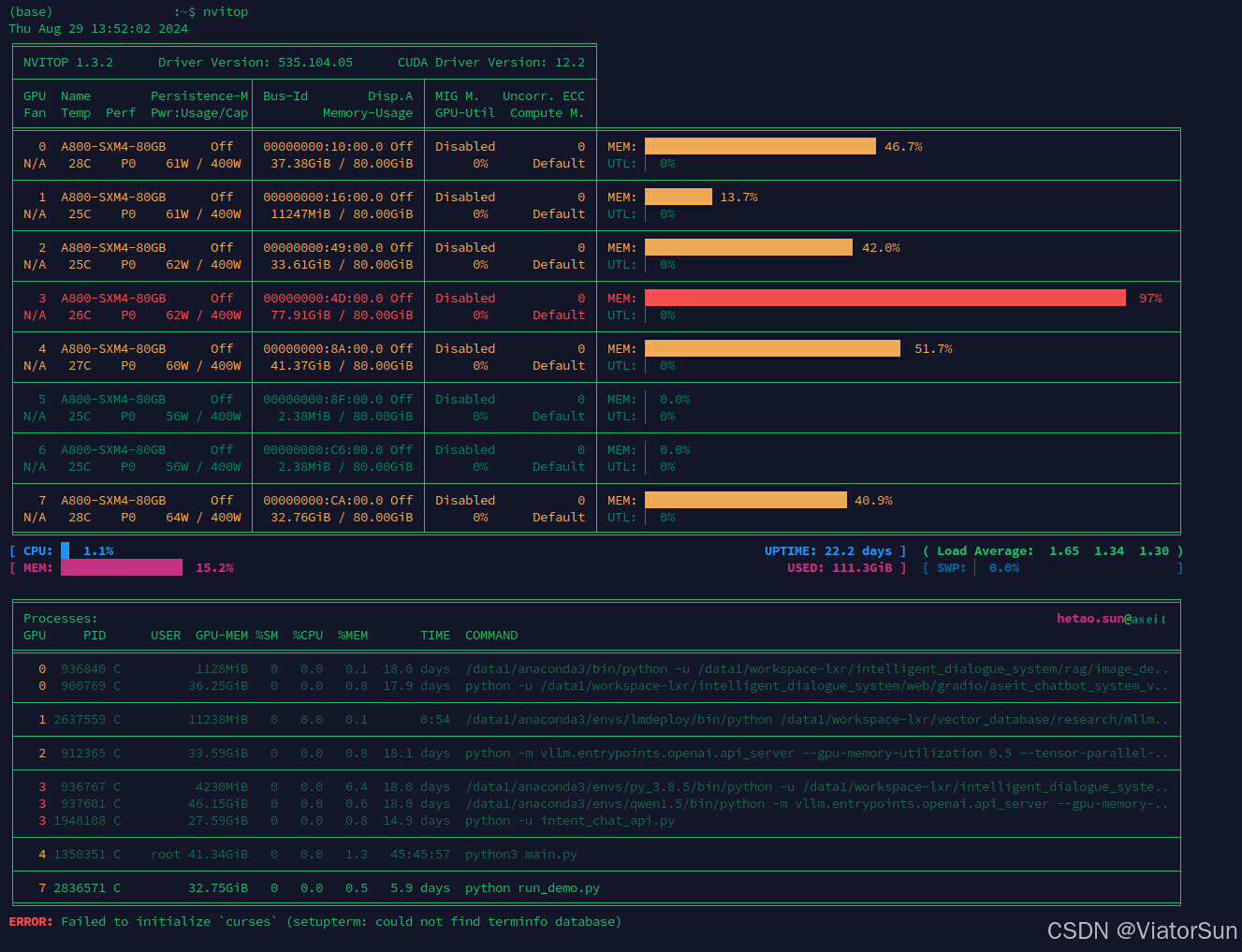Click the GPU 3 red memory bar at 97%

885,298
